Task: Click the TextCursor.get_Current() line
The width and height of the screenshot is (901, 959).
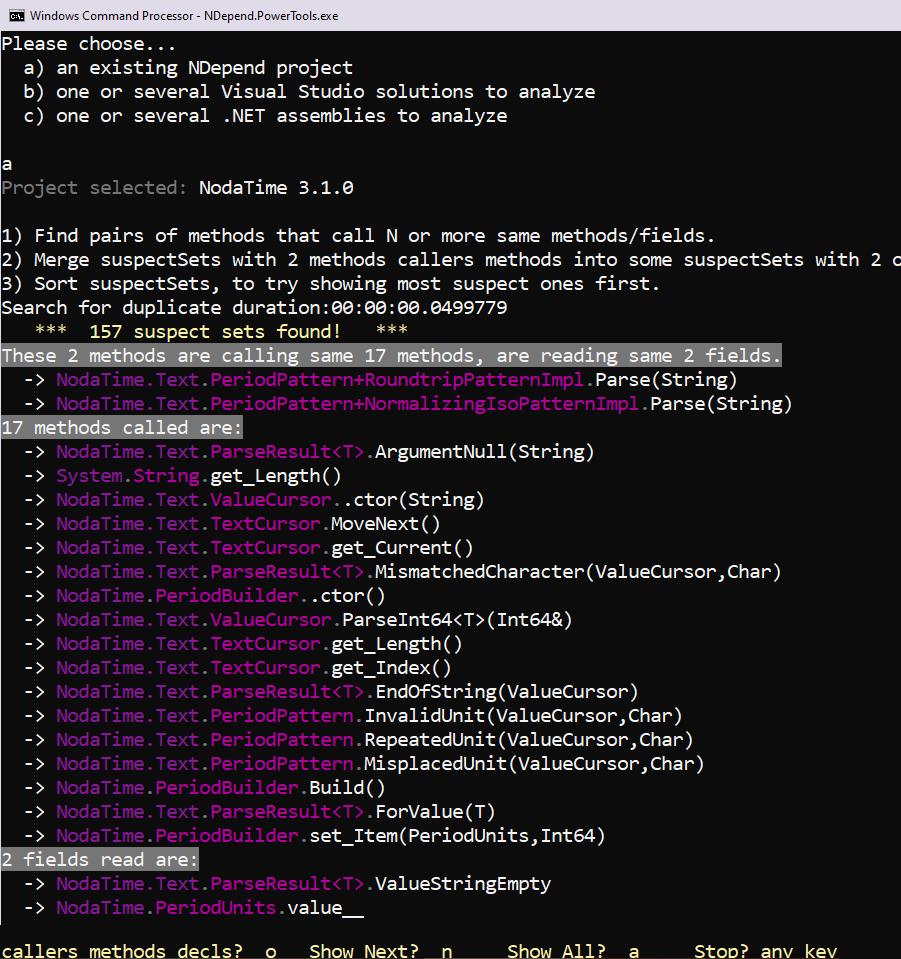Action: 248,547
